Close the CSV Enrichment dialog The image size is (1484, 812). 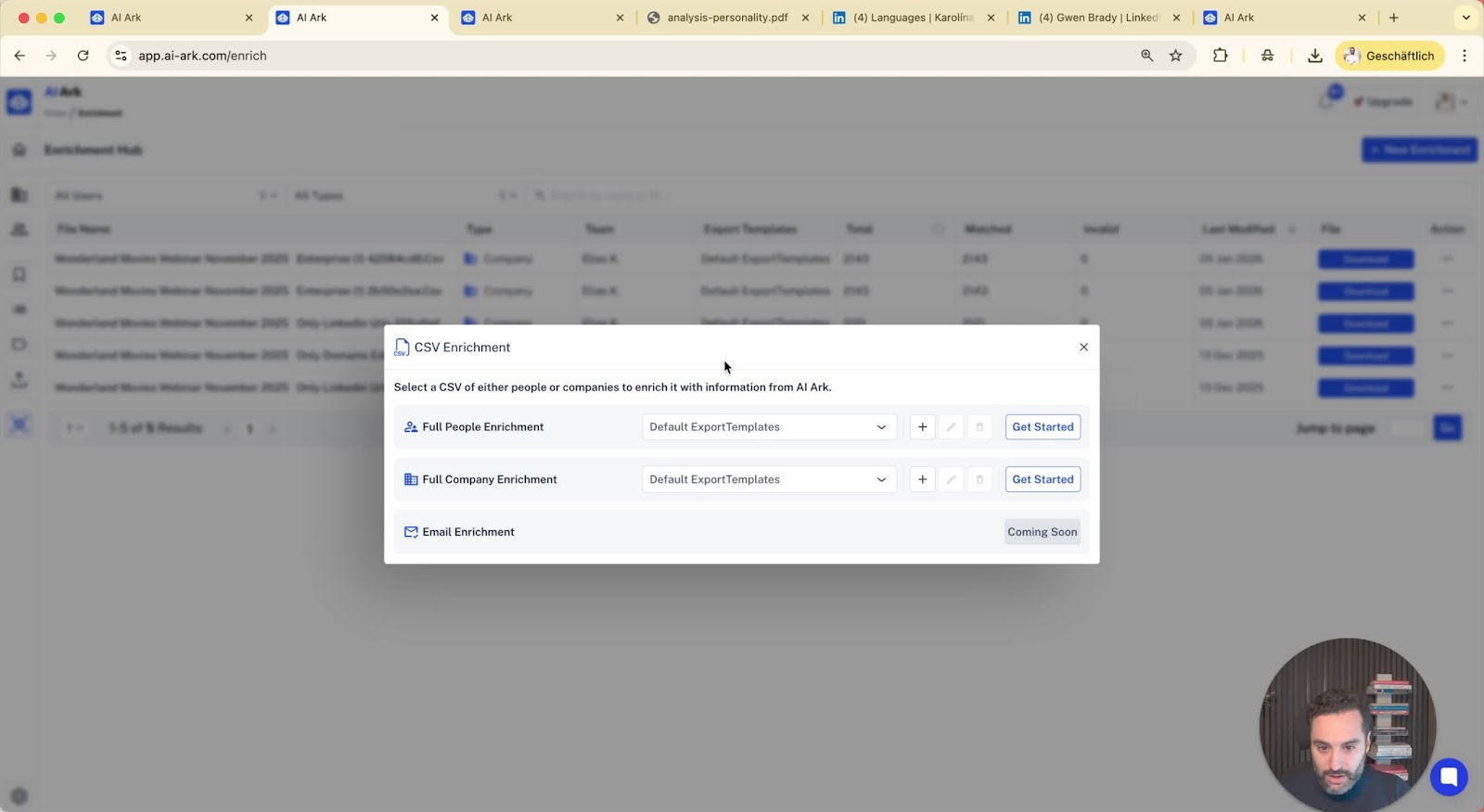1083,347
